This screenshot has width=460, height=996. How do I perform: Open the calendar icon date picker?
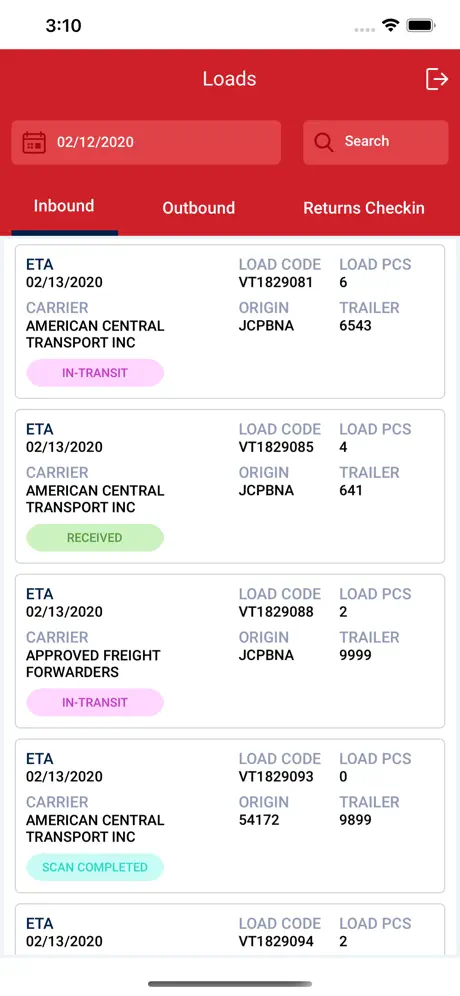point(34,142)
